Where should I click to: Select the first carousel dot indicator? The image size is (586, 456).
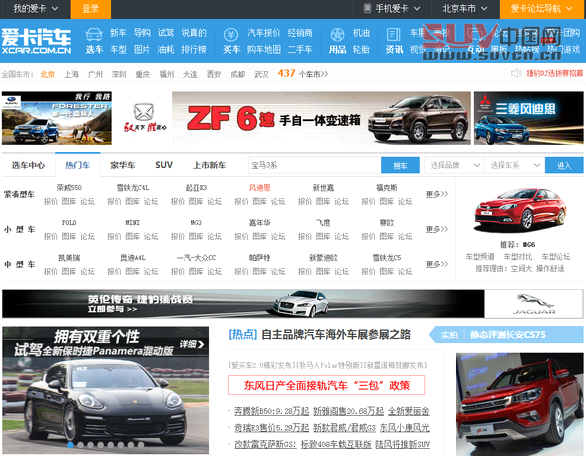(x=70, y=445)
